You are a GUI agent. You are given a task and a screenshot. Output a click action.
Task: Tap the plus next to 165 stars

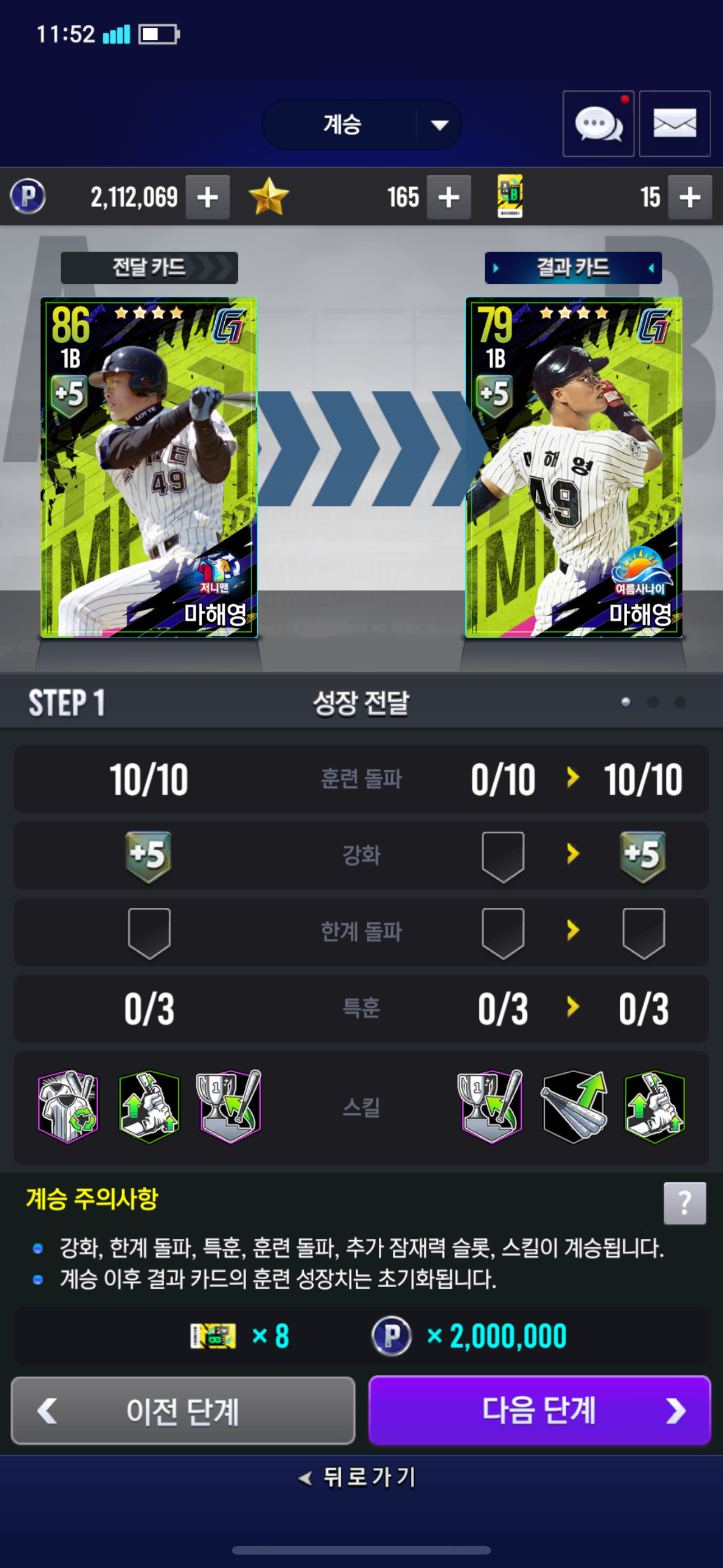[x=448, y=197]
